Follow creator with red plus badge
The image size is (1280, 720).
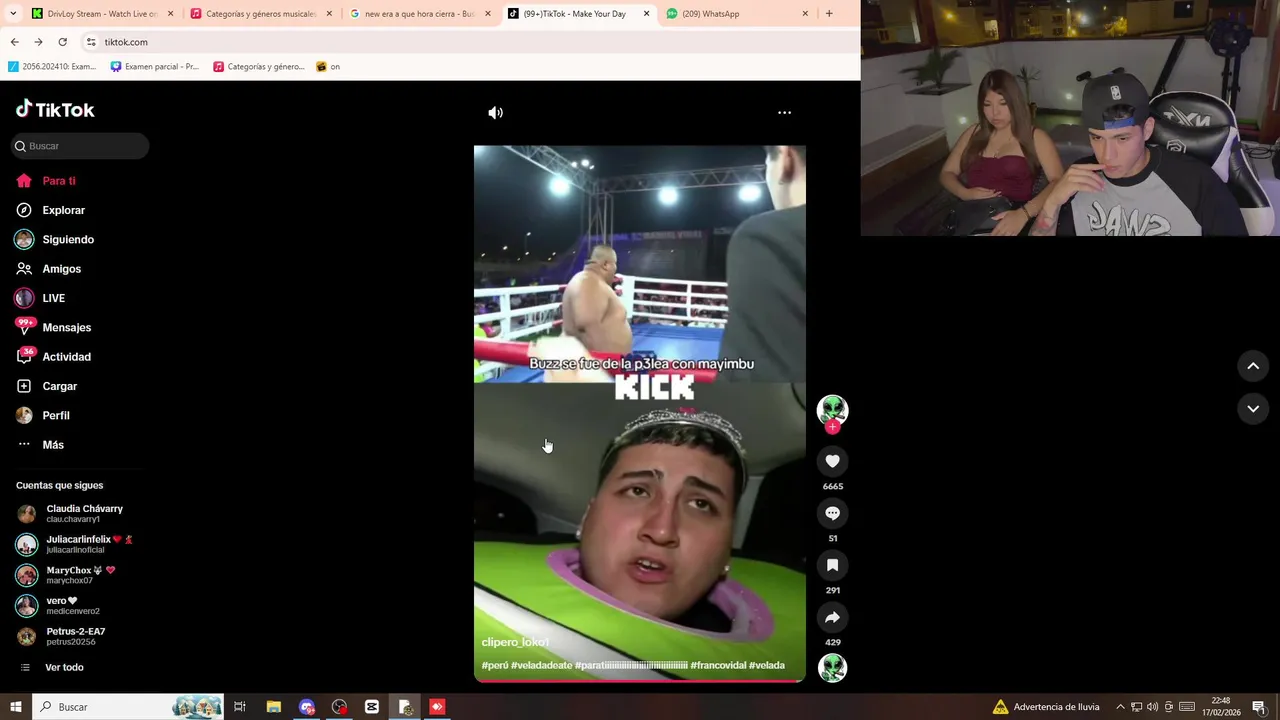[x=832, y=427]
